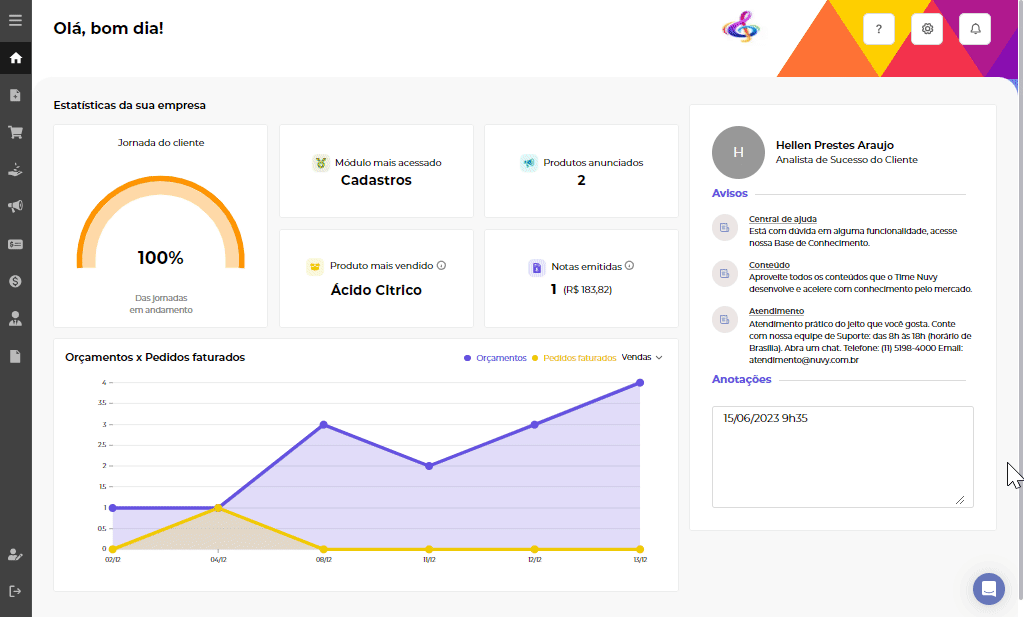Click the Atendimento link
The image size is (1024, 617).
[776, 311]
